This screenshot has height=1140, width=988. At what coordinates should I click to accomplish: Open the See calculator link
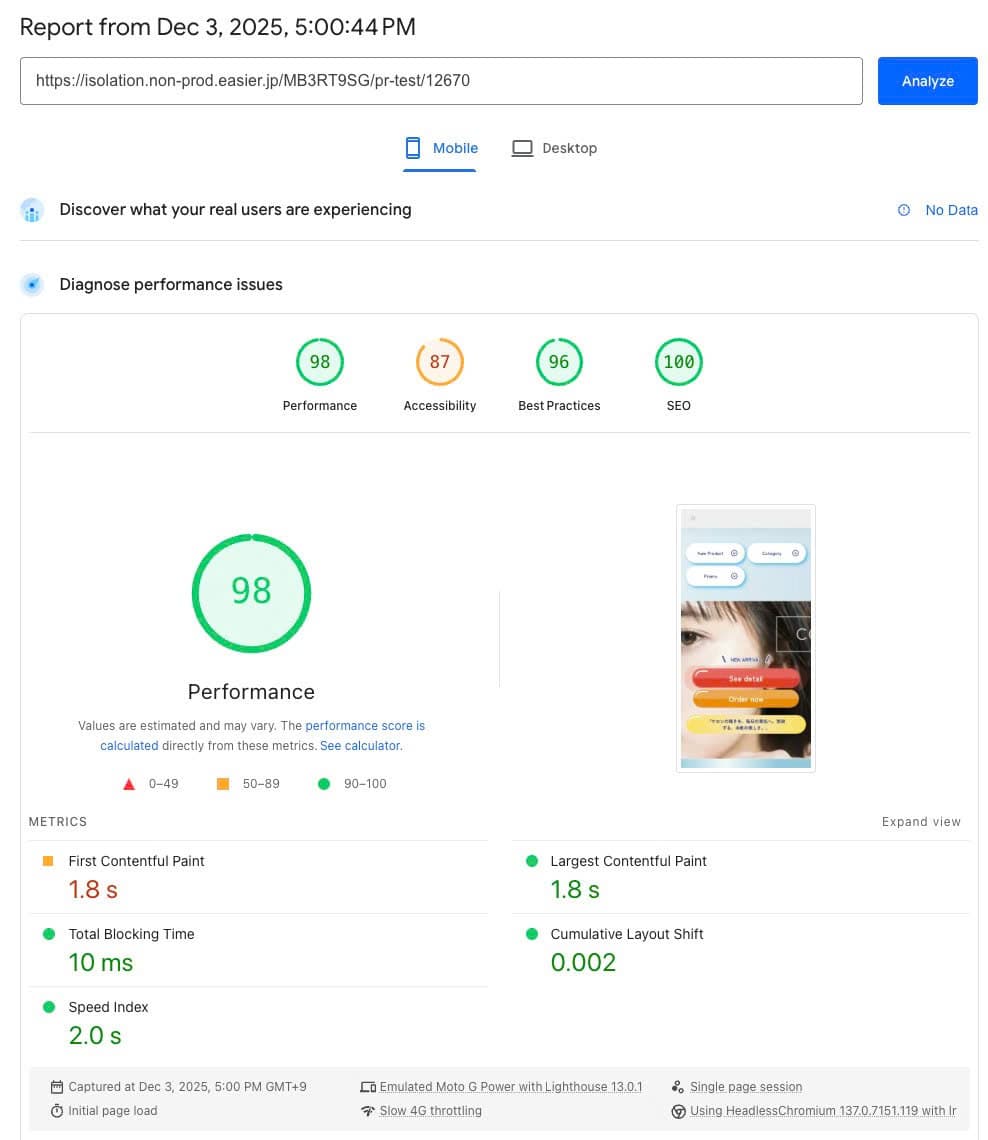coord(360,746)
